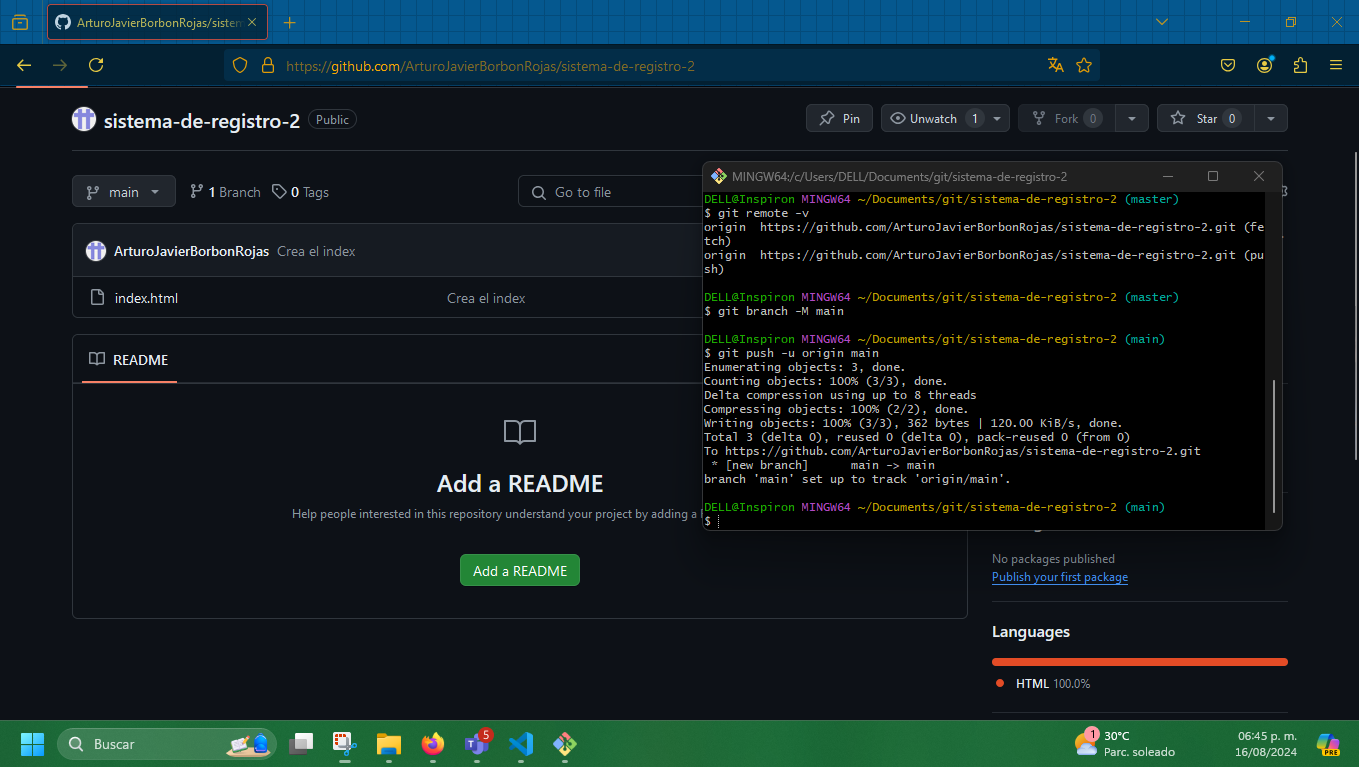The width and height of the screenshot is (1359, 767).
Task: Open the weather widget showing 30°C
Action: [x=1125, y=744]
